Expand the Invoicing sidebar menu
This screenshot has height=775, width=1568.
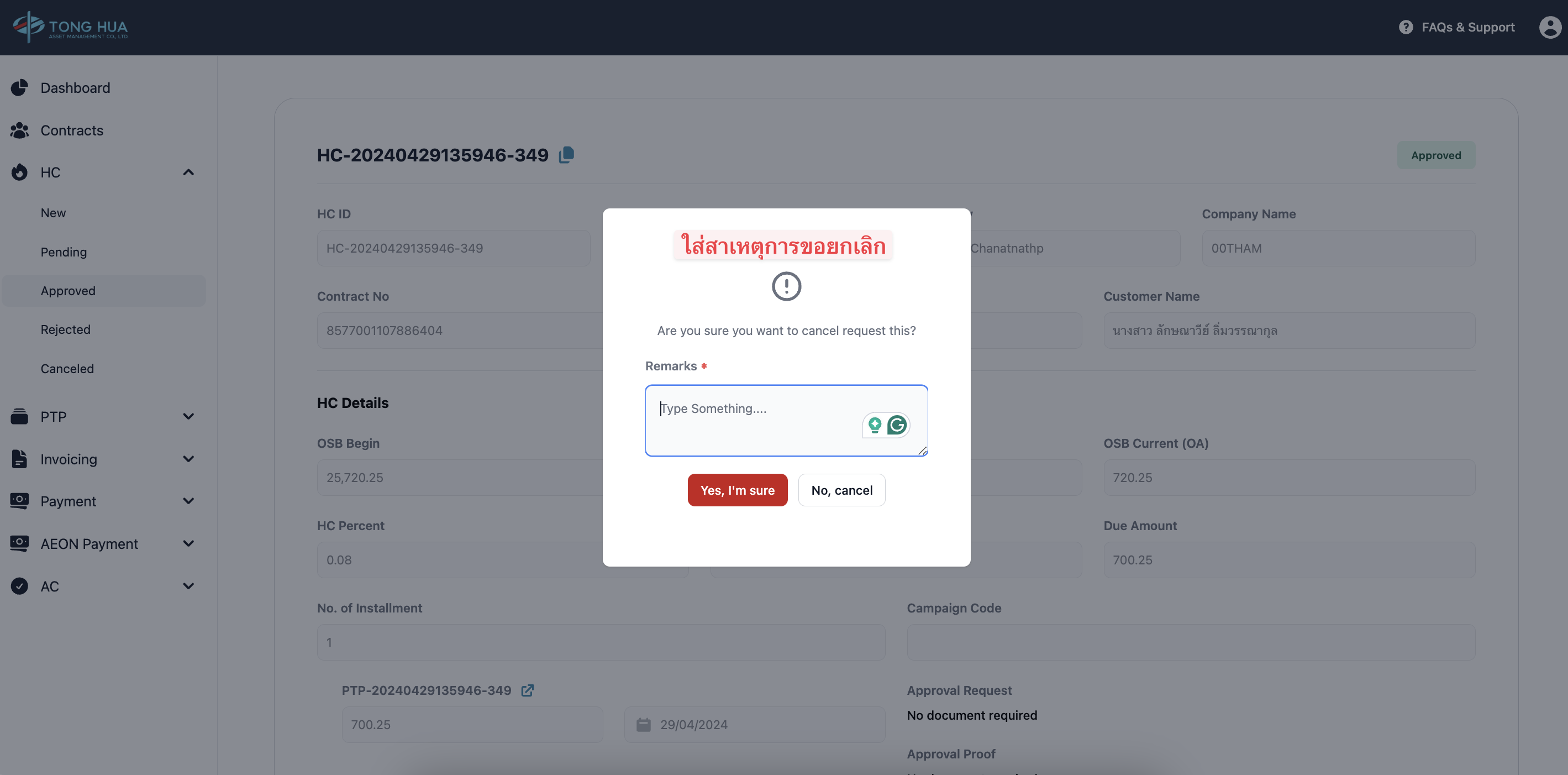[x=189, y=459]
